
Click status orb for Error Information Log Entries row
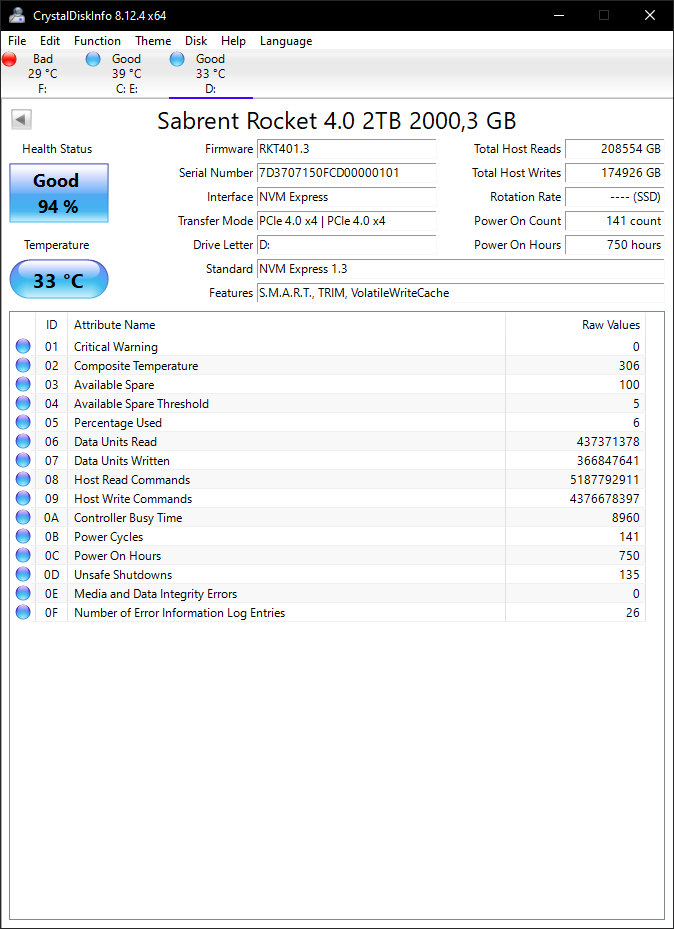coord(23,612)
